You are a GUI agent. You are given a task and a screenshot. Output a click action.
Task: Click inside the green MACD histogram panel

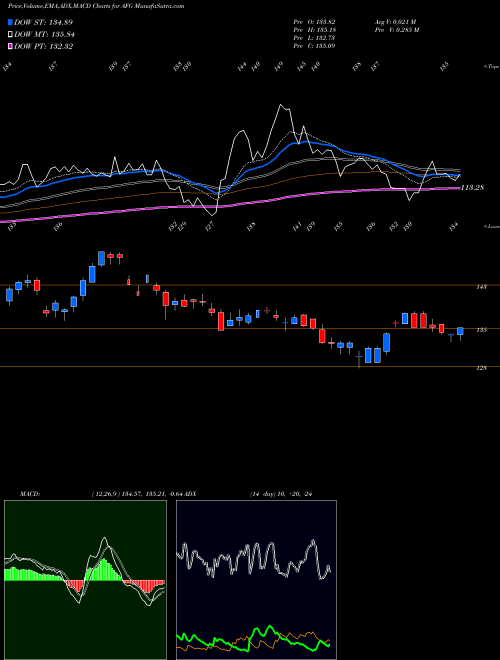coord(85,580)
